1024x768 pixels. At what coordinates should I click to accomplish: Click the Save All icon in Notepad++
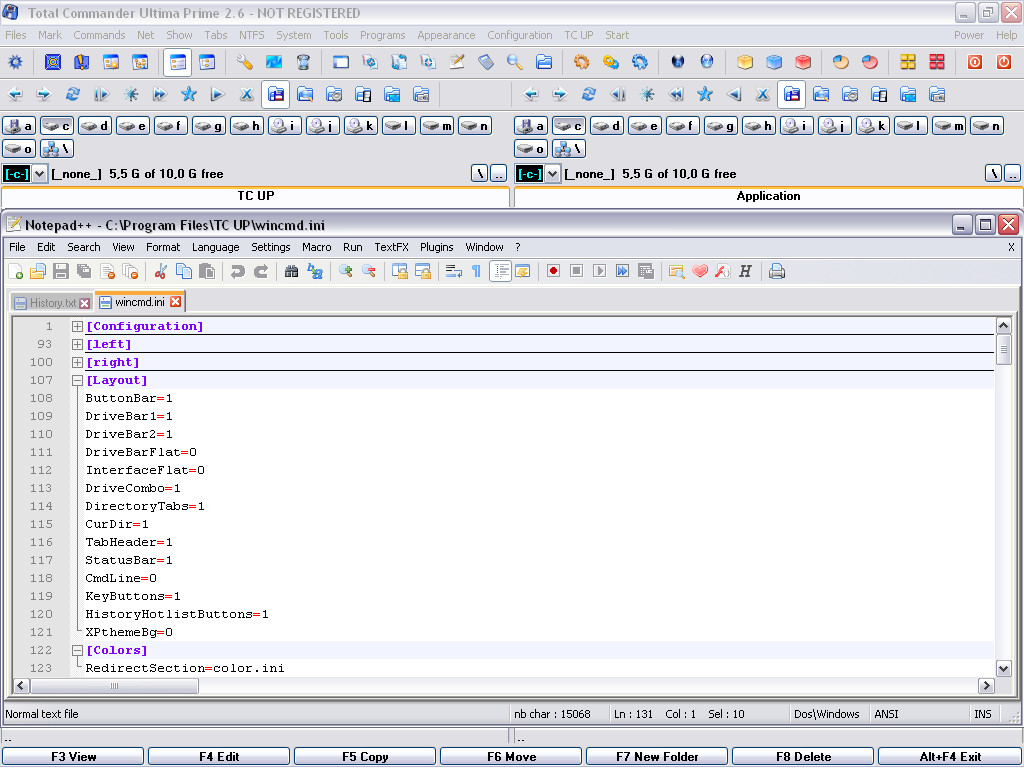pyautogui.click(x=84, y=271)
